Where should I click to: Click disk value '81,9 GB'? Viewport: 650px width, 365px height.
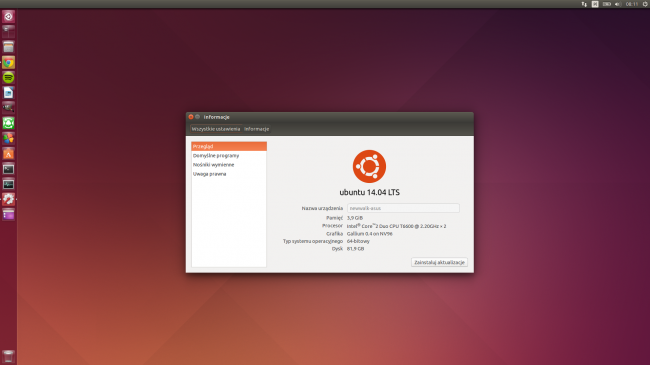[x=355, y=249]
